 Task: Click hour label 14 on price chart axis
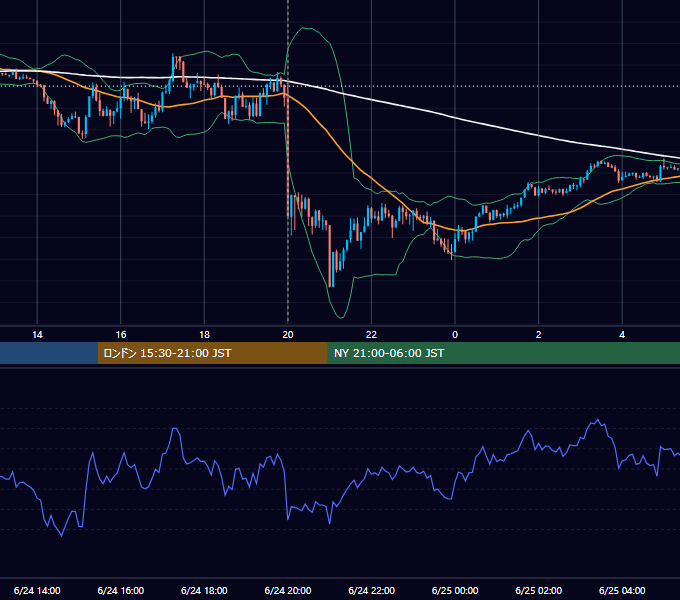pos(37,335)
